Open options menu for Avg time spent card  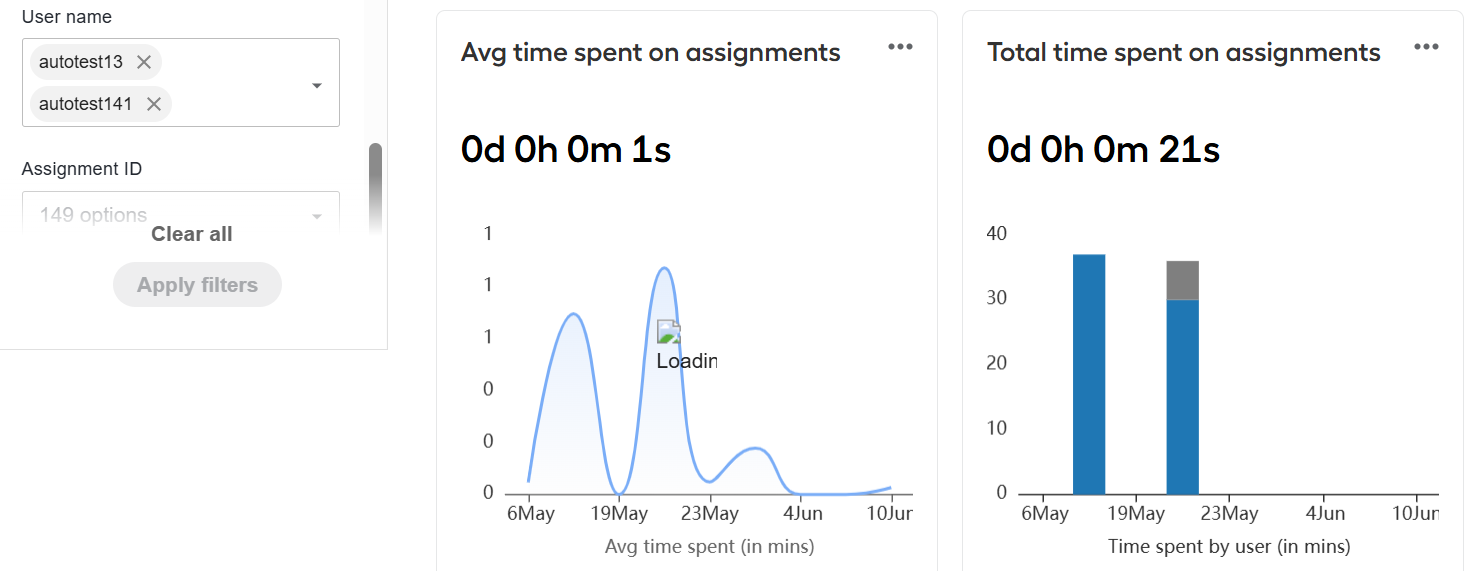coord(900,47)
